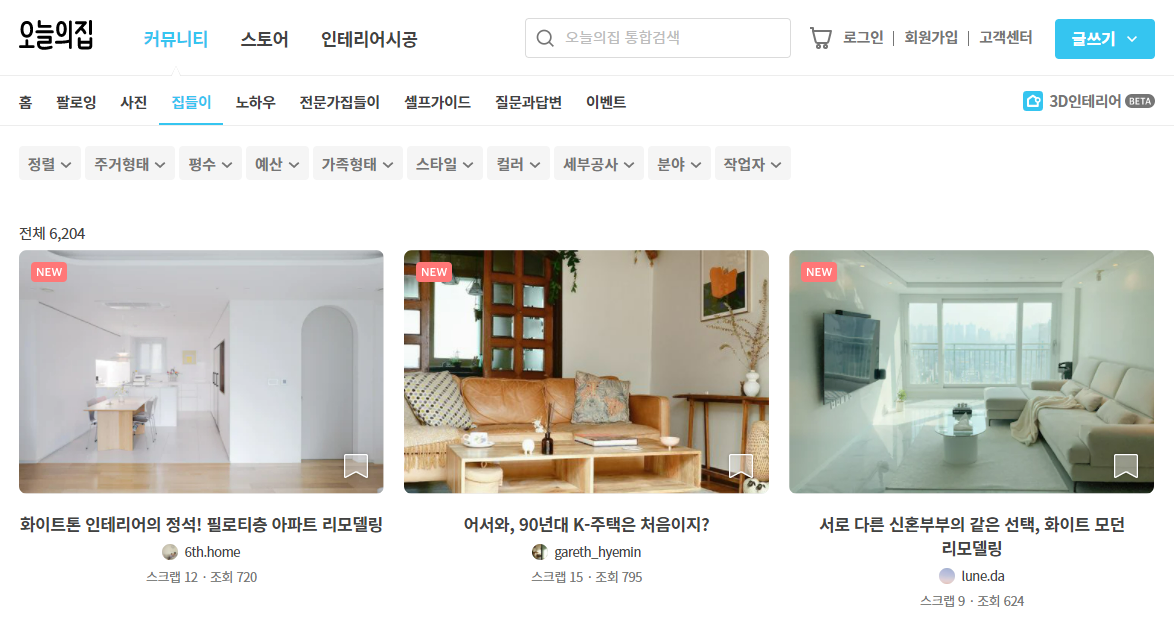Open the 스토어 top menu
Viewport: 1174px width, 617px height.
(264, 39)
